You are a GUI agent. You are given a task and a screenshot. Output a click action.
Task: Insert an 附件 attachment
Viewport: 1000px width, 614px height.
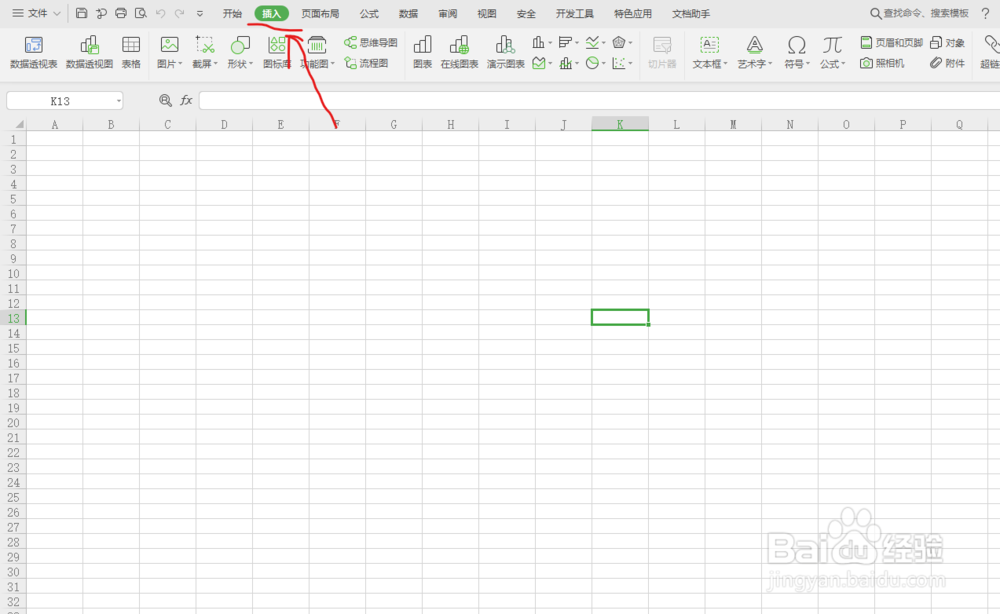(947, 63)
